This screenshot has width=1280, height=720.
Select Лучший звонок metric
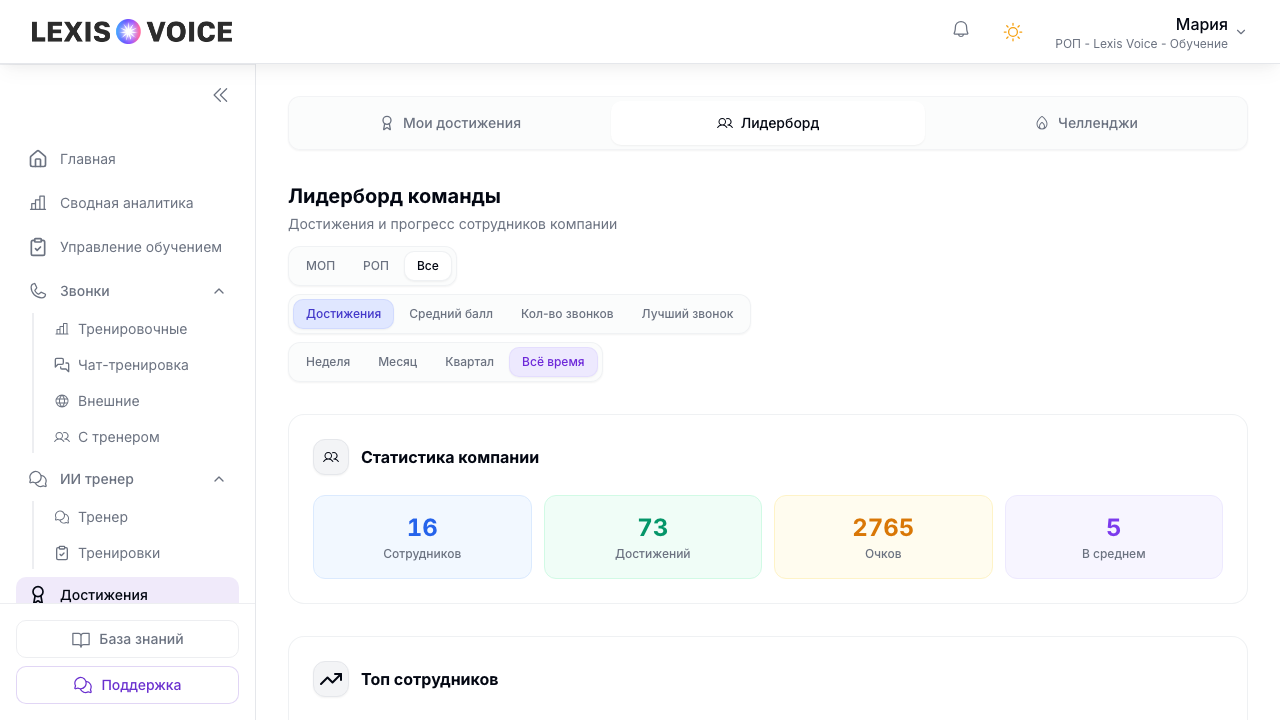[688, 314]
